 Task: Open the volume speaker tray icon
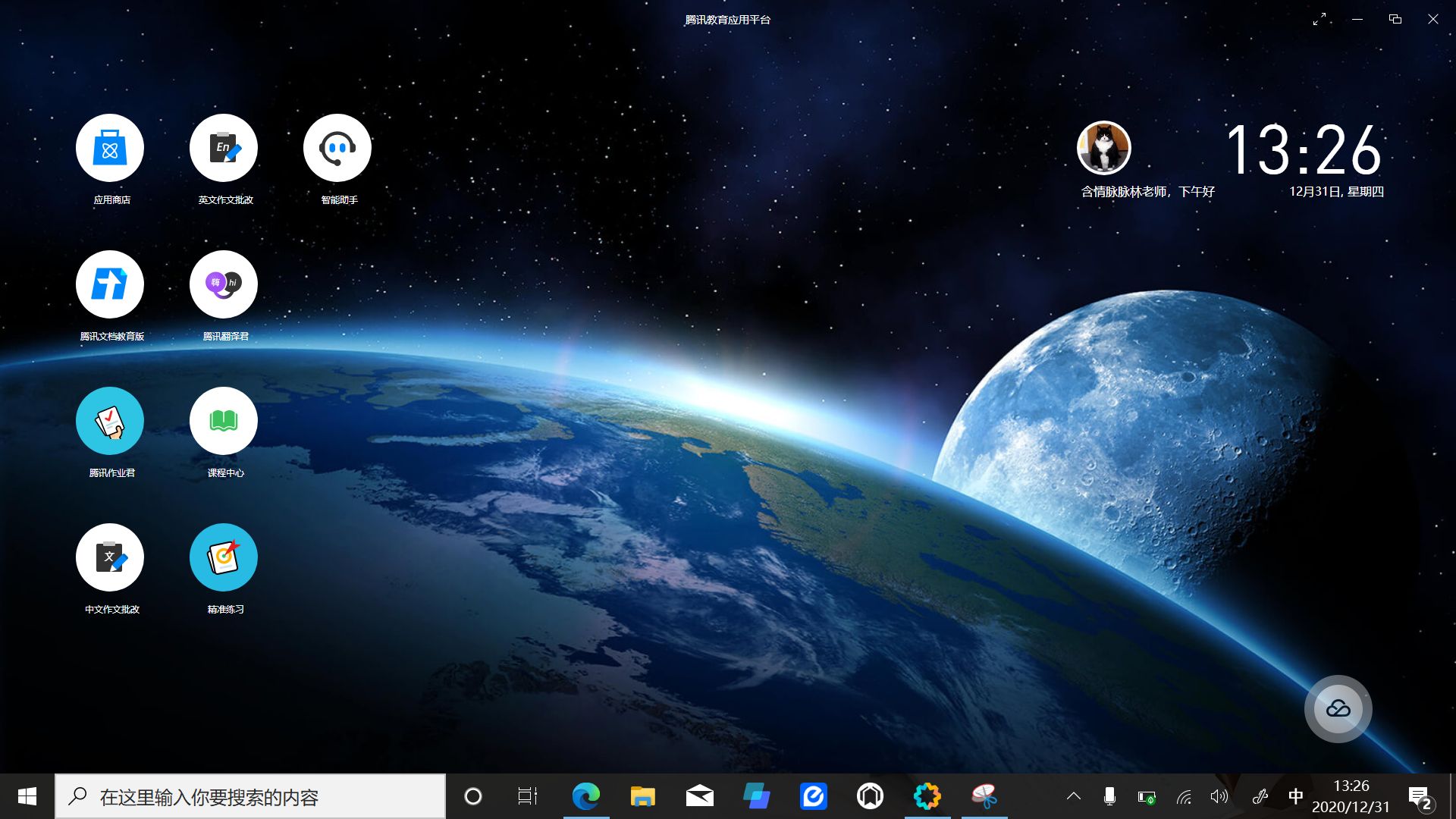(x=1219, y=796)
